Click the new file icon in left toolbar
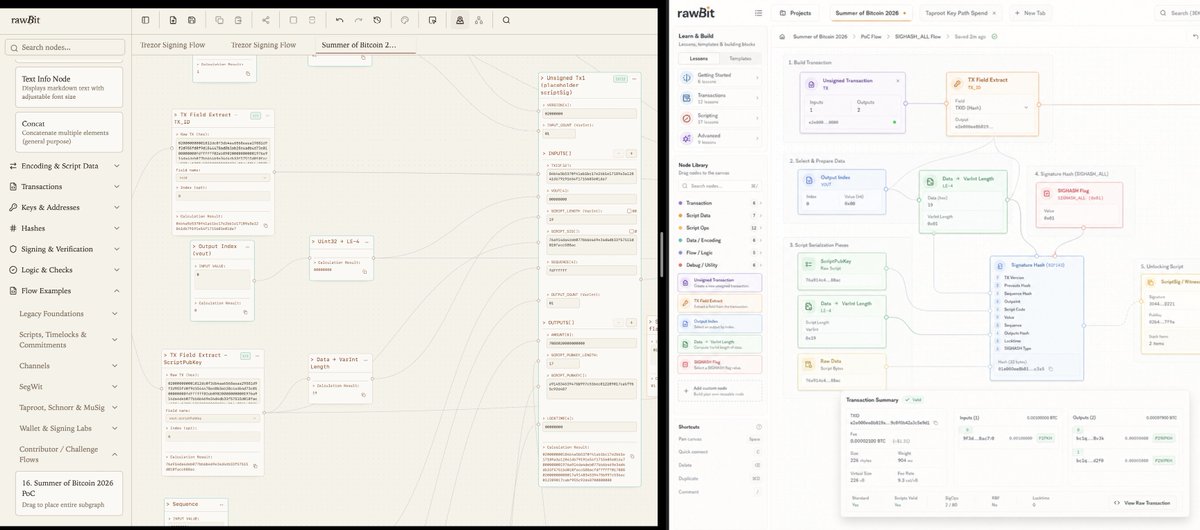The width and height of the screenshot is (1200, 530). pyautogui.click(x=172, y=19)
